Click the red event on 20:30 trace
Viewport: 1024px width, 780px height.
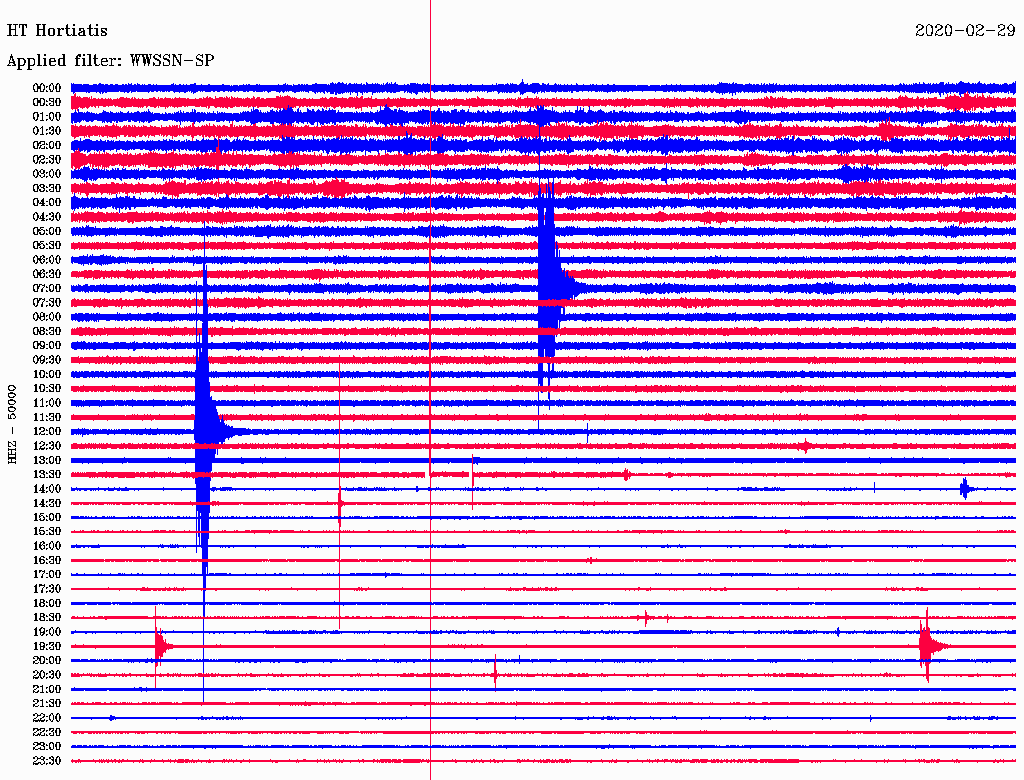(496, 674)
